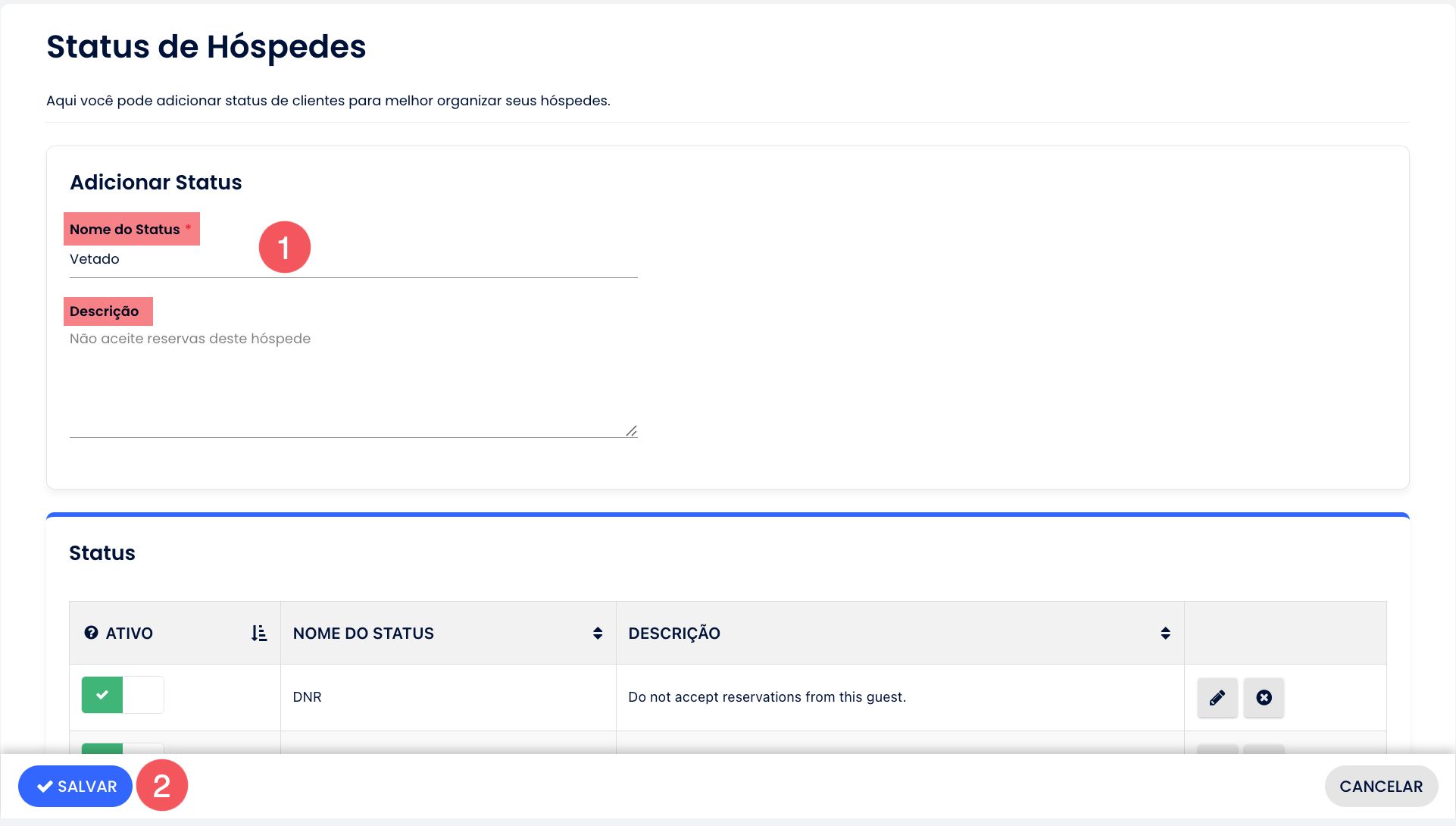Click into the Descrição text area
This screenshot has width=1456, height=826.
352,383
